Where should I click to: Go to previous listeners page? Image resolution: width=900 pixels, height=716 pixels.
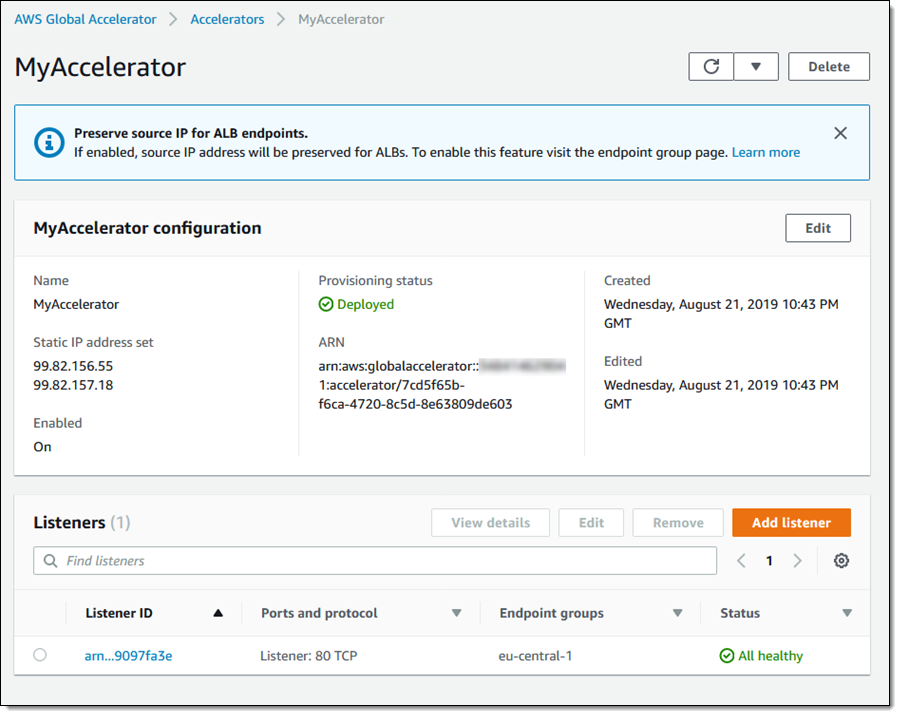[741, 560]
